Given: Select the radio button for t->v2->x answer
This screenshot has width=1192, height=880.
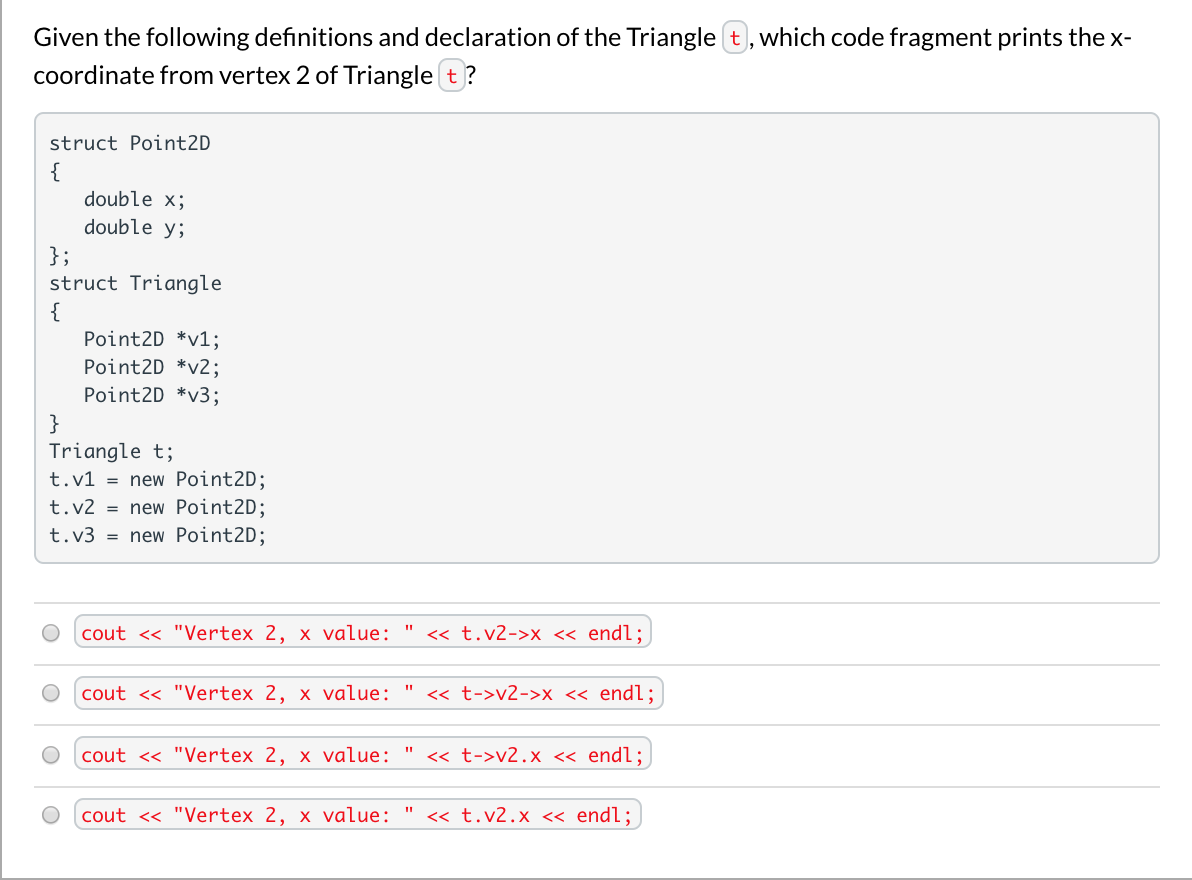Looking at the screenshot, I should pos(50,692).
